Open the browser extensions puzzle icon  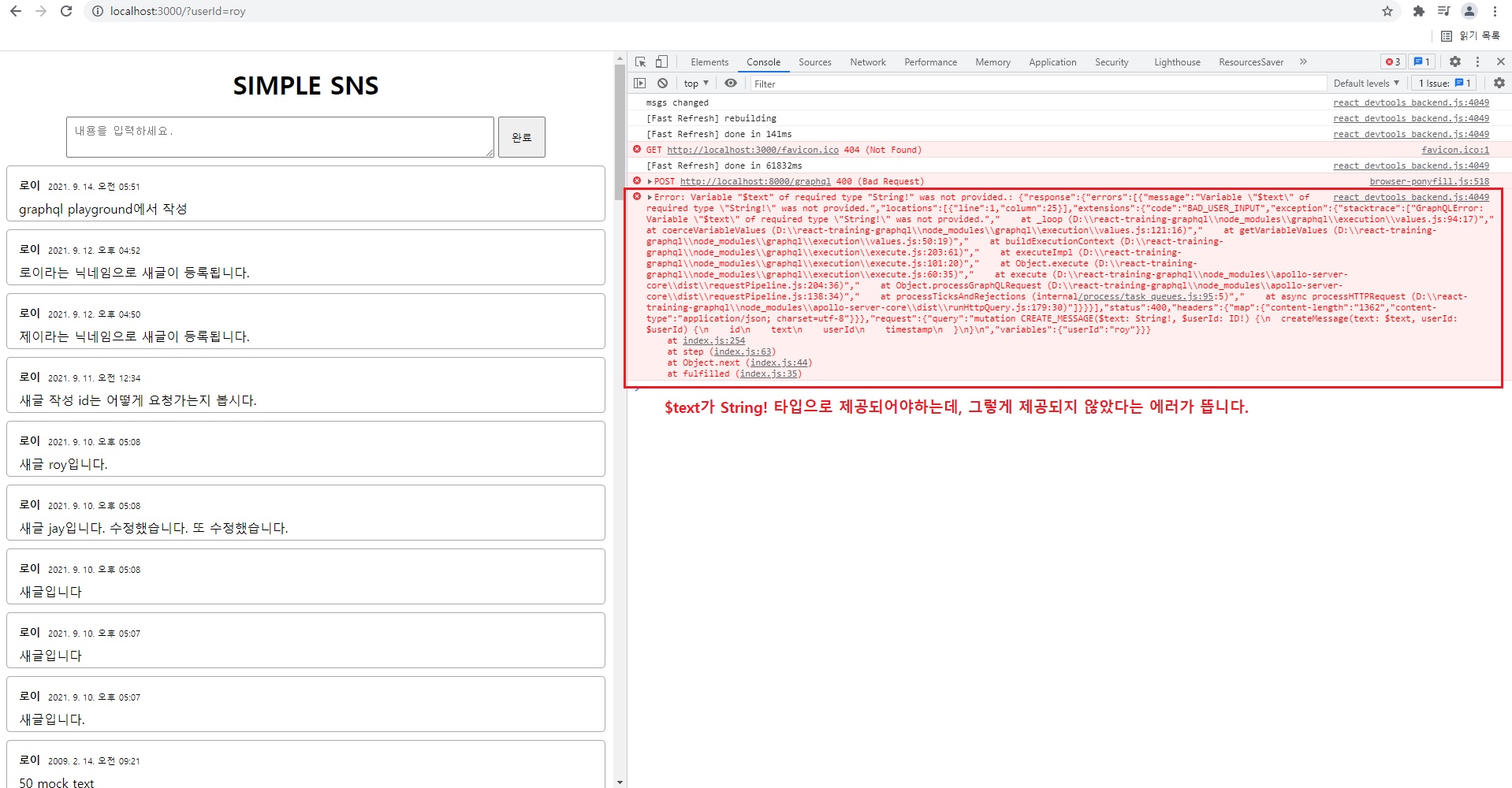pos(1418,11)
